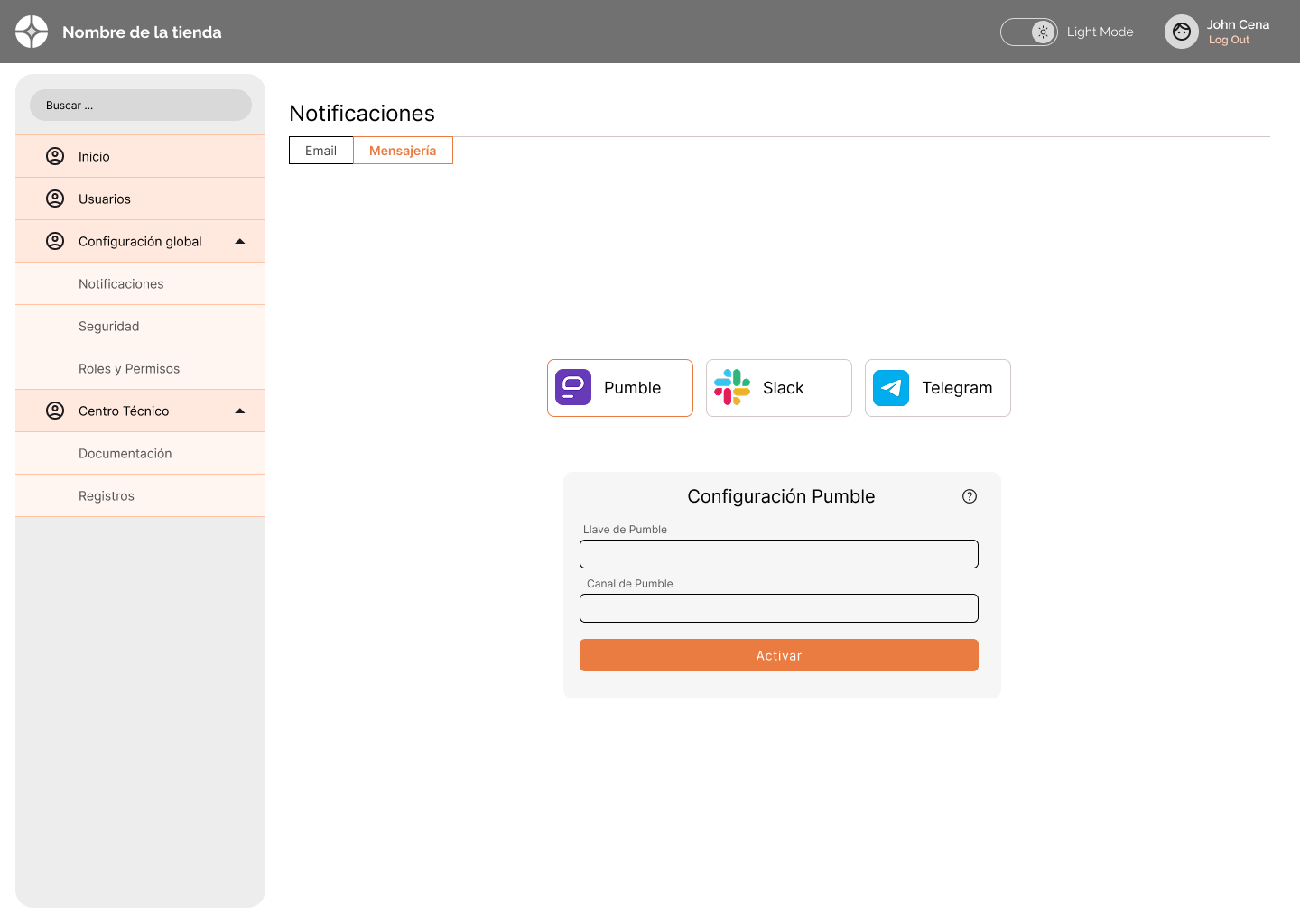The image size is (1300, 924).
Task: Go to Registros in sidebar
Action: tap(107, 495)
